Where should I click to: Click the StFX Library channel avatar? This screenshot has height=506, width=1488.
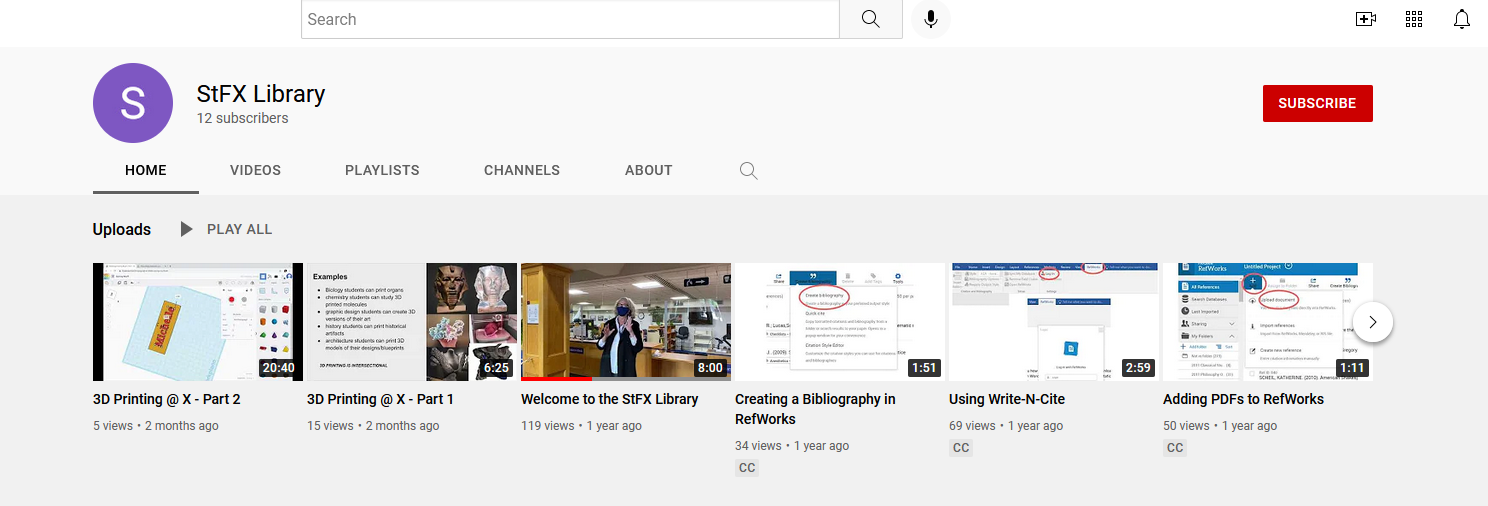(133, 103)
